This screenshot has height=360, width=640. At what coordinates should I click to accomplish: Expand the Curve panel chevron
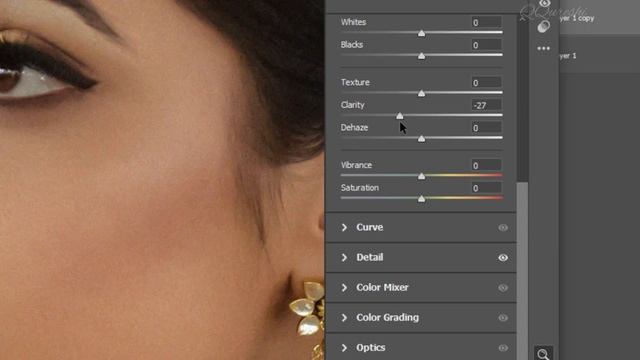344,227
